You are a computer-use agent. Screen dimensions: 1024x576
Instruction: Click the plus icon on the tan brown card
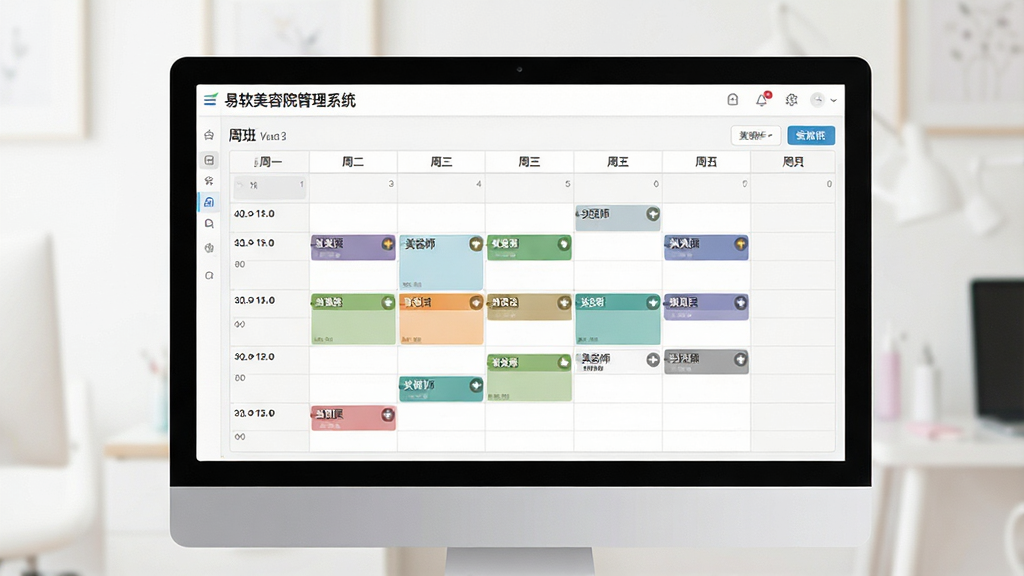tap(564, 302)
